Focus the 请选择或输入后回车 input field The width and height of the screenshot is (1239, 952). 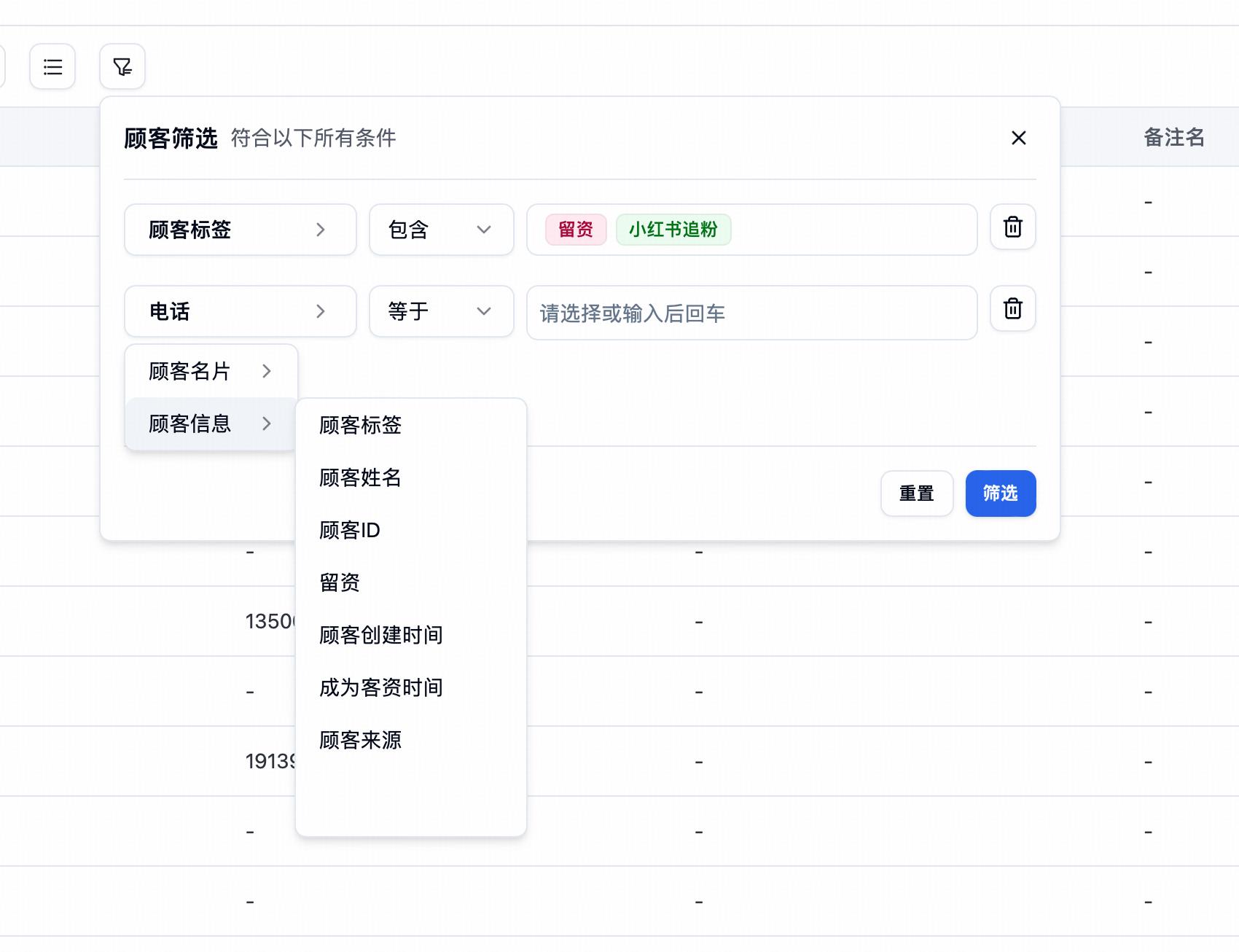pyautogui.click(x=751, y=313)
